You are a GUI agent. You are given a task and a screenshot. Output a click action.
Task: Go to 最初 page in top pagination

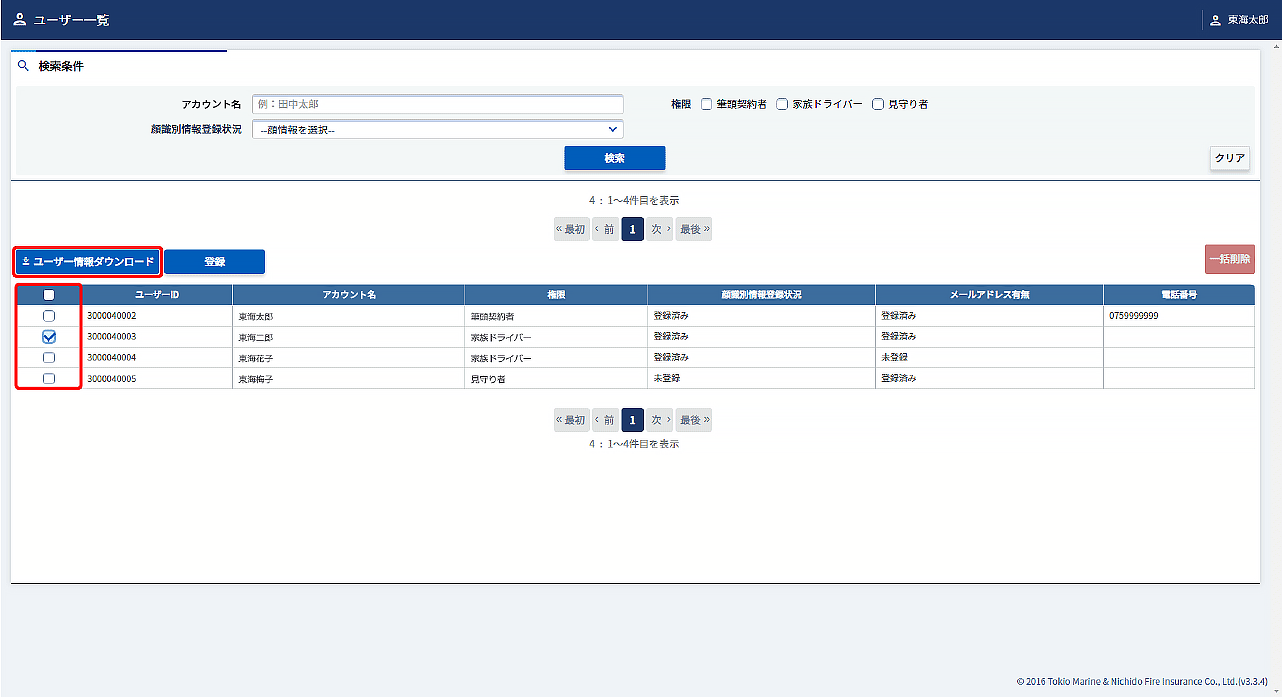(571, 229)
